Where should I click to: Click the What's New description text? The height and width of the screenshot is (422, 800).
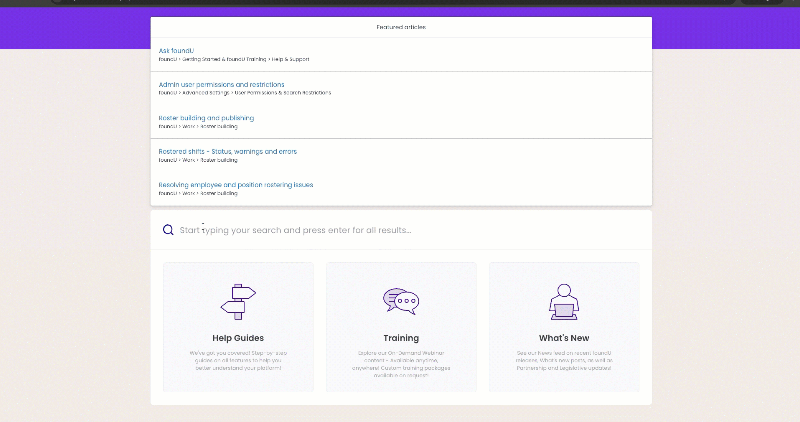pyautogui.click(x=564, y=360)
